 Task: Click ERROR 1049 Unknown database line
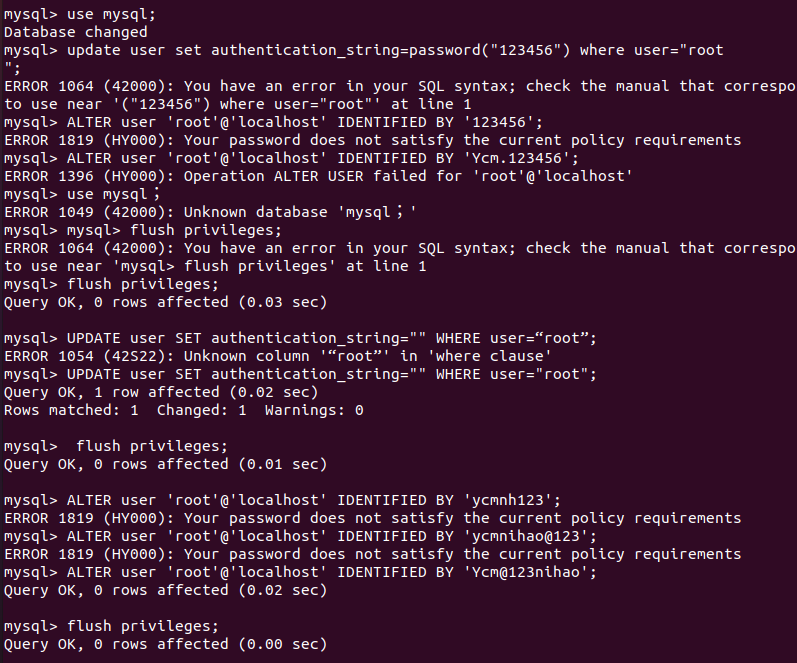click(210, 213)
